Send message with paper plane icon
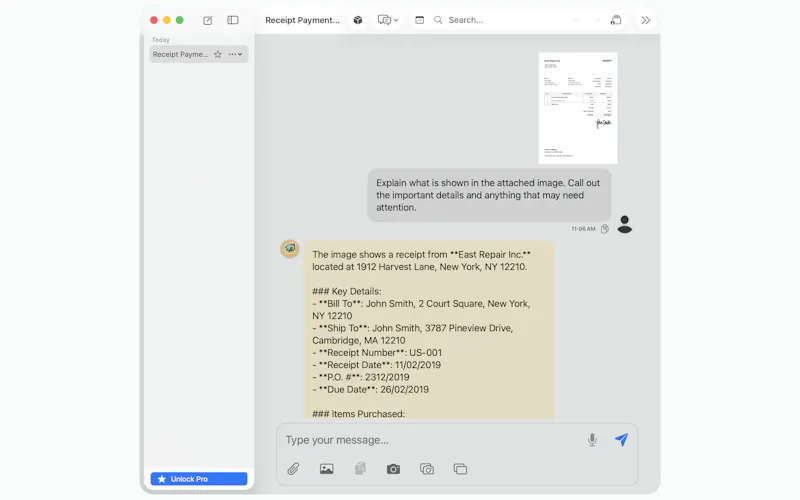Image resolution: width=800 pixels, height=500 pixels. [621, 439]
